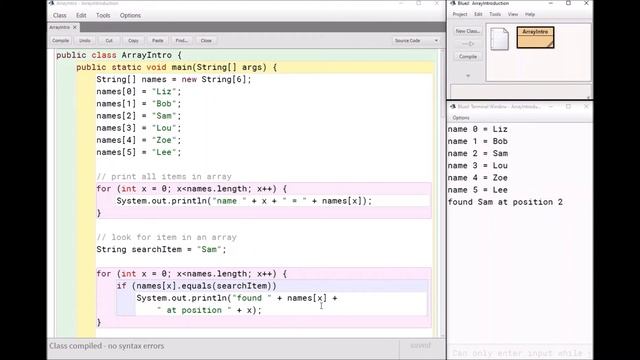Viewport: 640px width, 360px height.
Task: Open the Edit menu in the editor window
Action: point(81,16)
